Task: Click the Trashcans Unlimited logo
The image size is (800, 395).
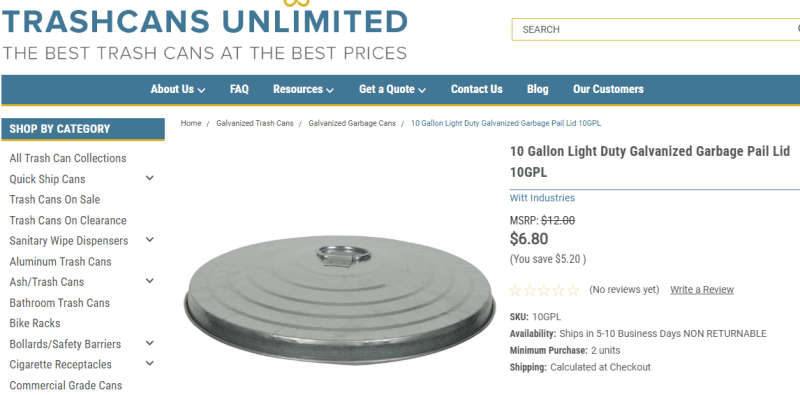Action: click(x=205, y=31)
